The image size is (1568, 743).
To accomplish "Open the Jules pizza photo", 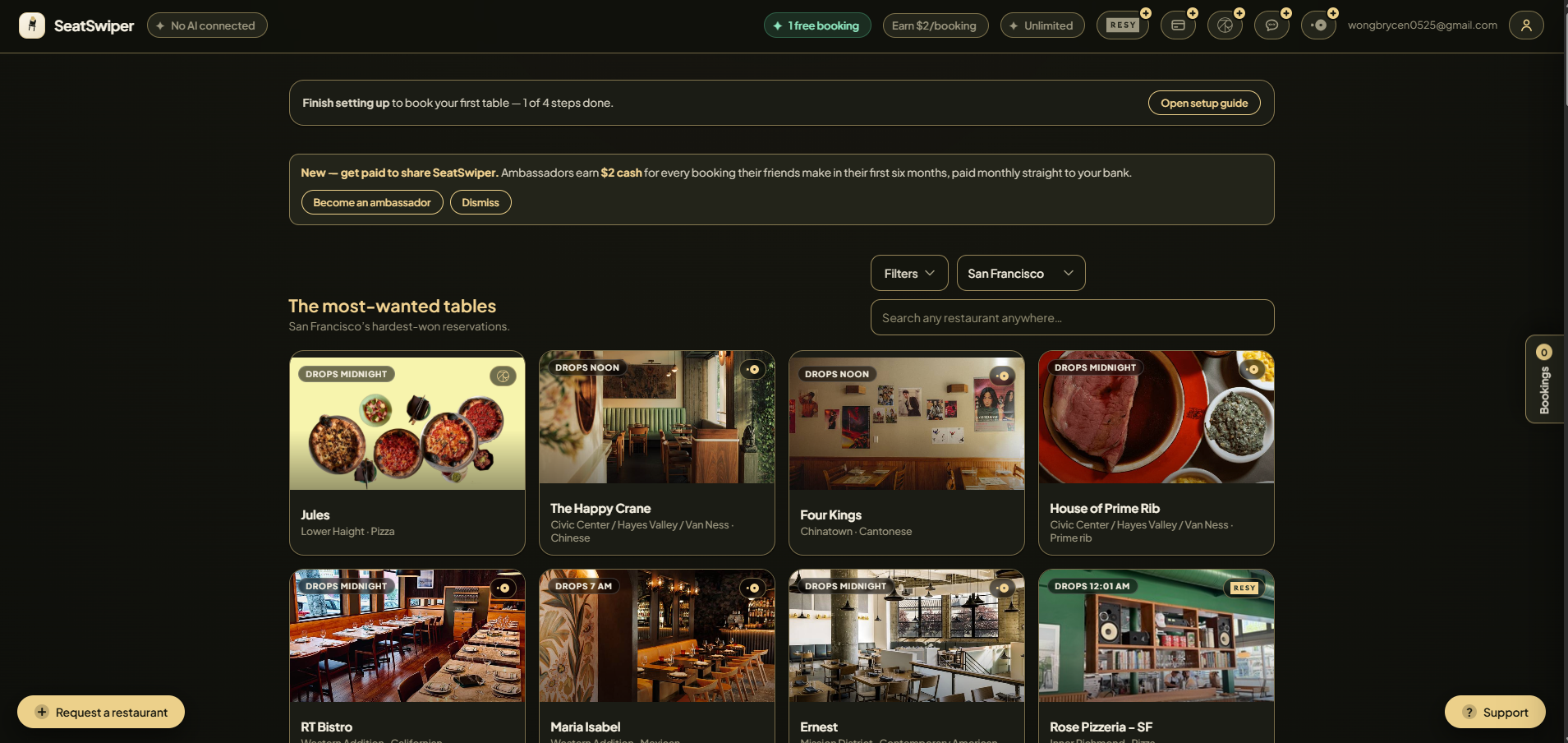I will click(x=407, y=423).
